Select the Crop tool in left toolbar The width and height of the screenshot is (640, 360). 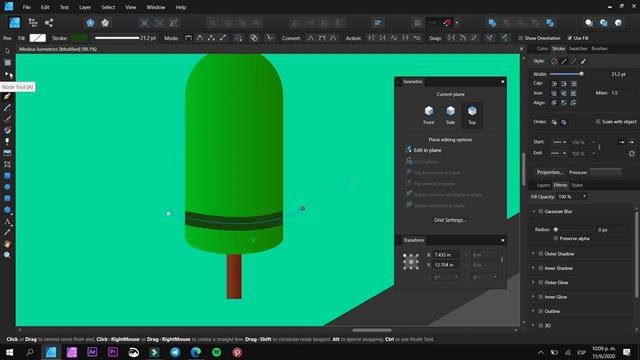(x=7, y=164)
